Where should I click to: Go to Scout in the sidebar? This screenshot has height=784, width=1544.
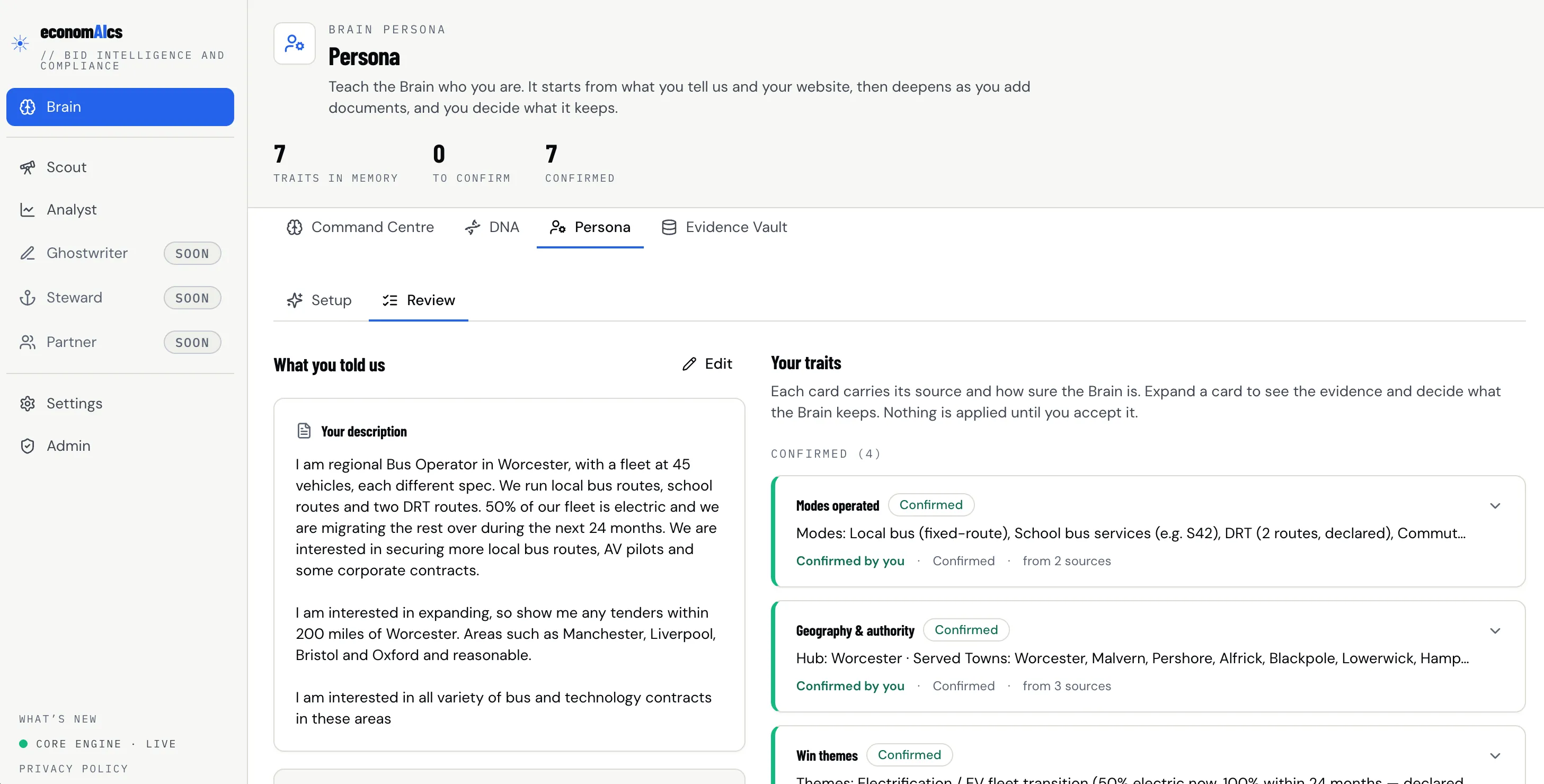pyautogui.click(x=120, y=167)
